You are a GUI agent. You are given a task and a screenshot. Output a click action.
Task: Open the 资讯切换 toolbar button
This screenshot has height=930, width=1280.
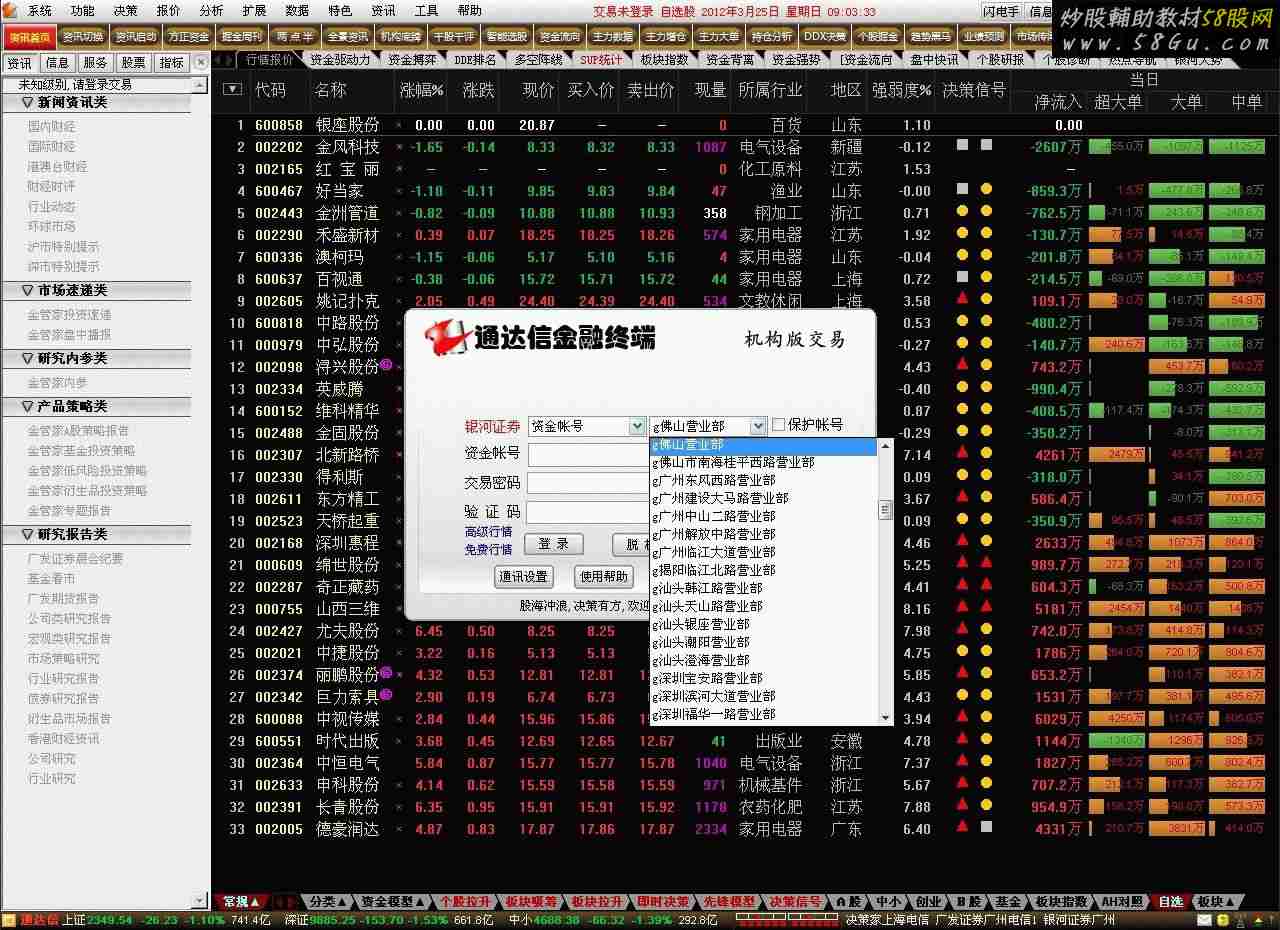point(82,37)
